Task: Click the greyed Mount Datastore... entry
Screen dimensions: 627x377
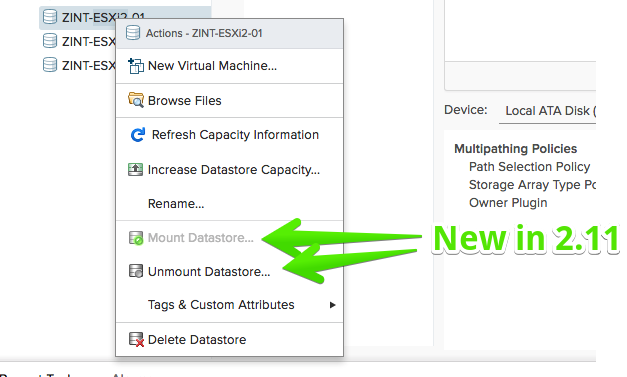Action: pos(230,238)
